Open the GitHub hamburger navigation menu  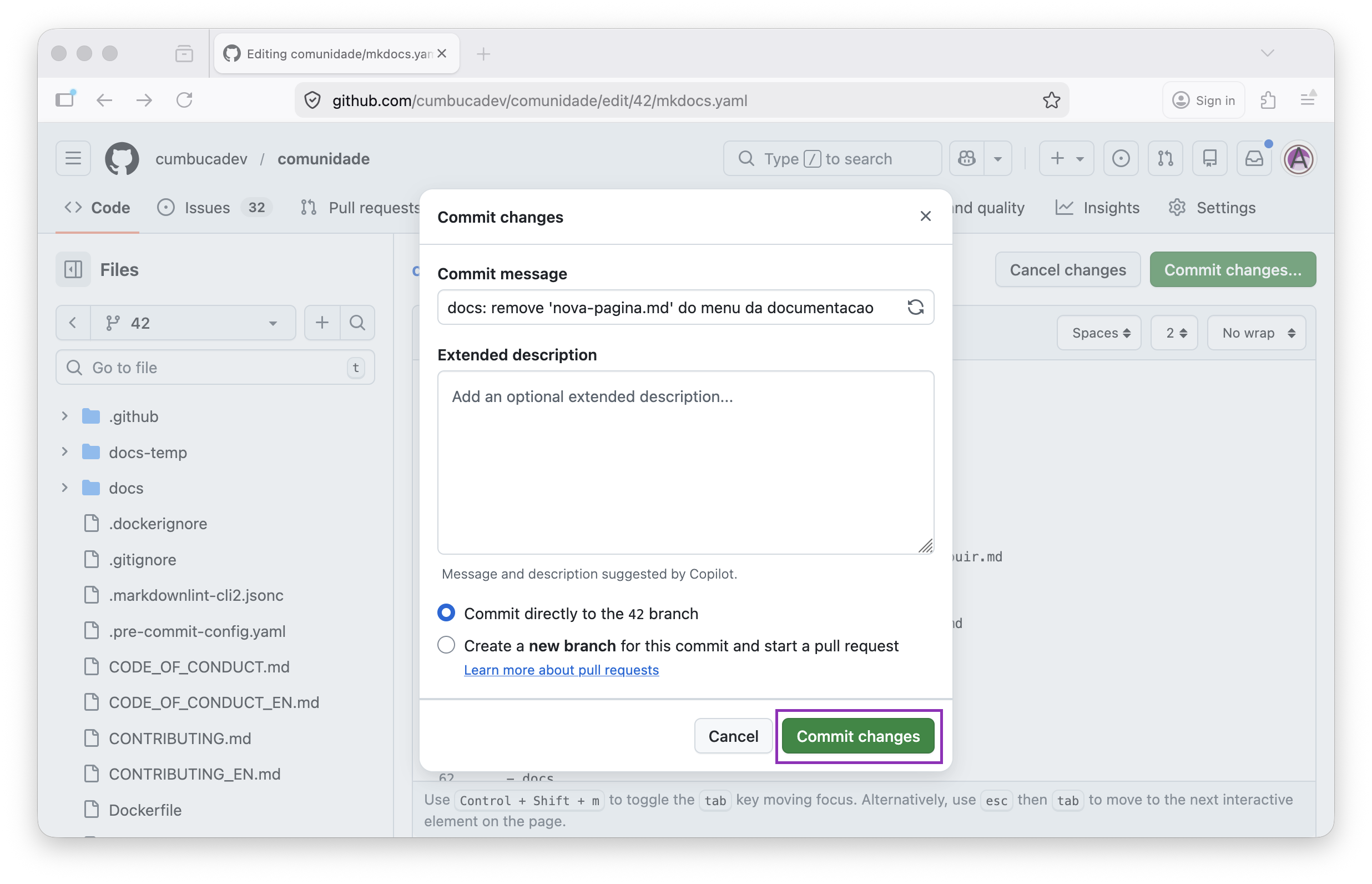(x=73, y=158)
